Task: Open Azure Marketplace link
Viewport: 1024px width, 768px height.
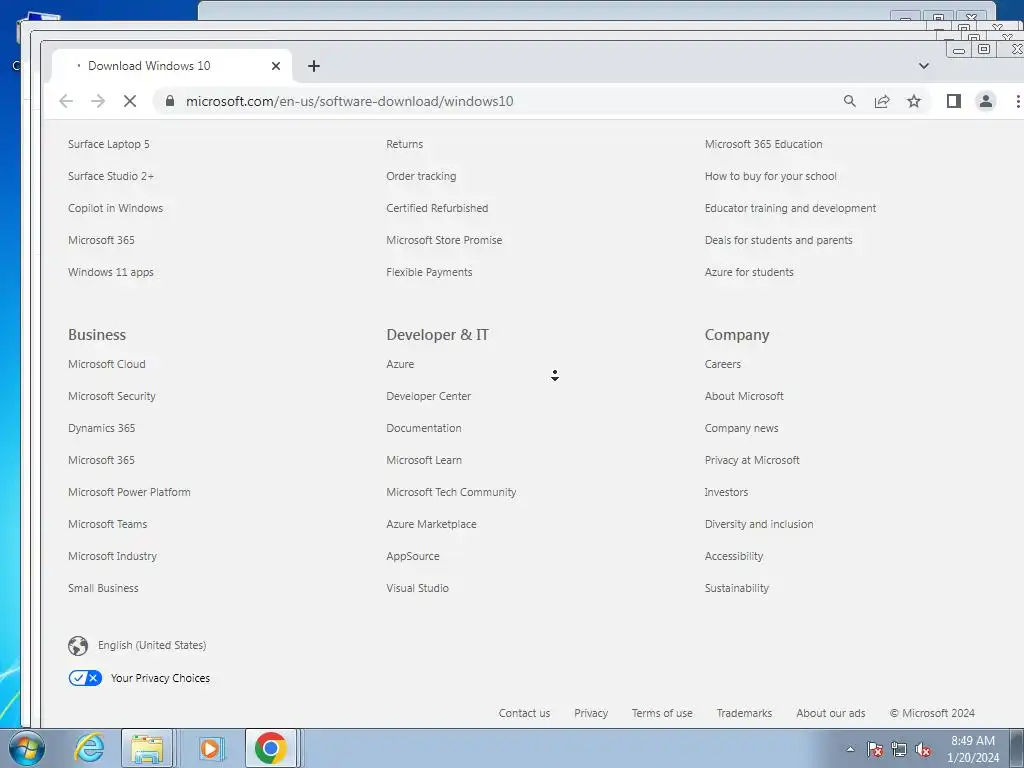Action: (x=431, y=524)
